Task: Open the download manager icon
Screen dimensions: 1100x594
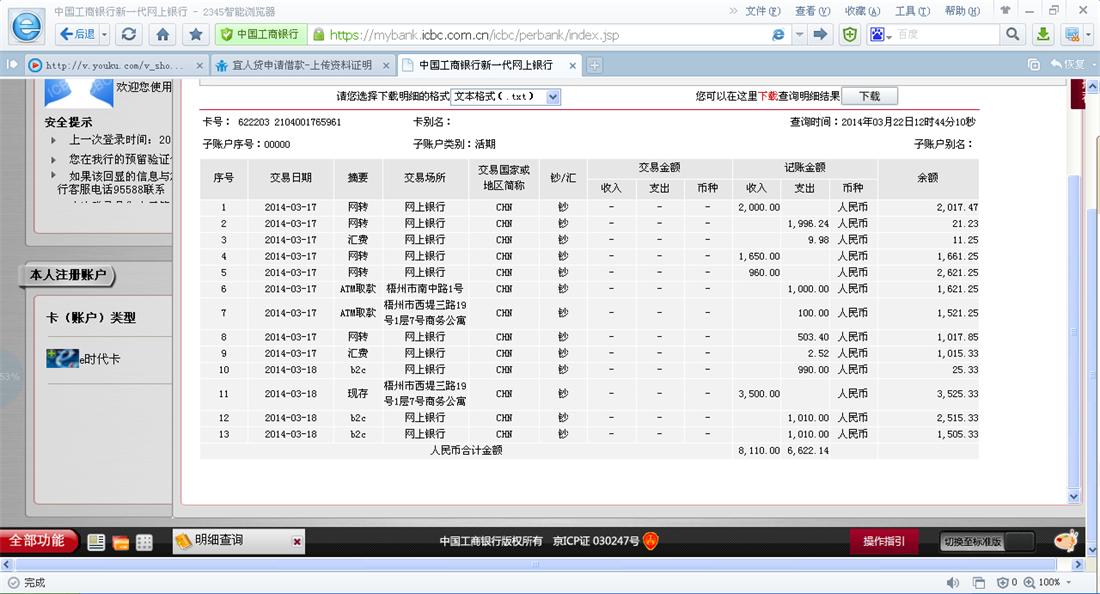Action: (x=1043, y=34)
